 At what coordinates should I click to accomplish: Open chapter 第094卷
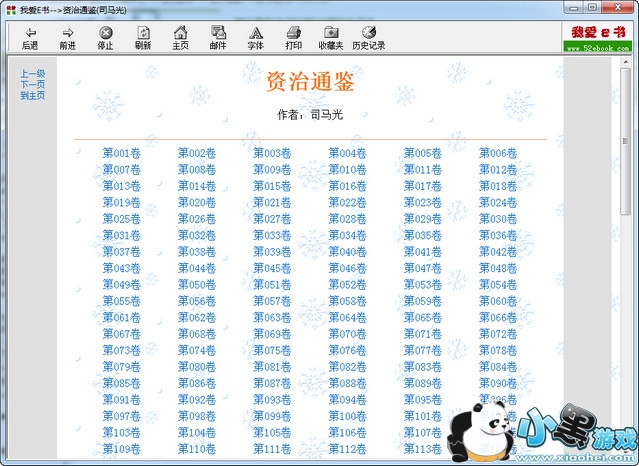click(x=348, y=400)
